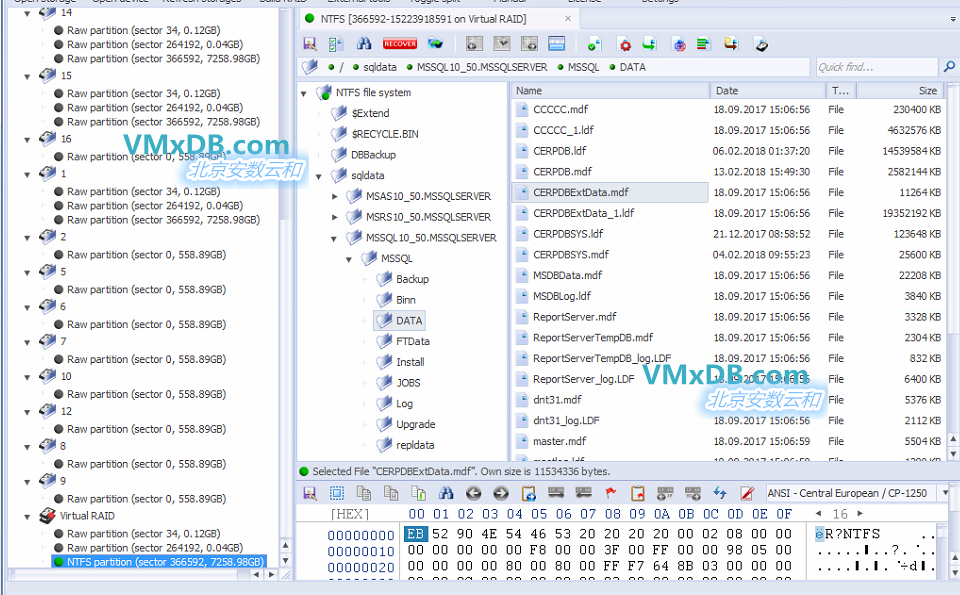This screenshot has height=595, width=960.
Task: Click the file icon with globe
Action: pos(678,44)
